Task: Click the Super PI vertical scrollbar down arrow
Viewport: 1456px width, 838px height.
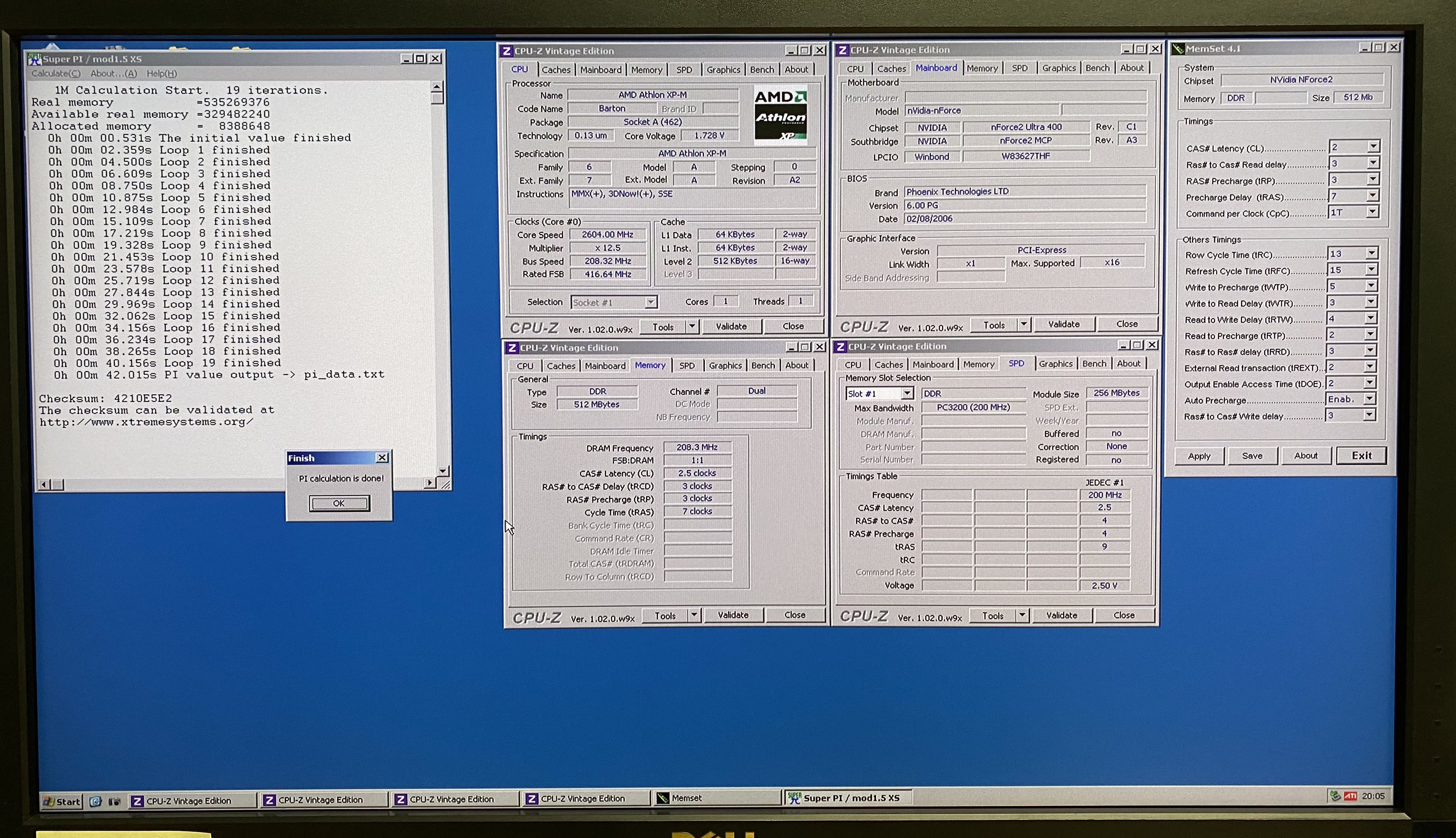Action: click(442, 471)
